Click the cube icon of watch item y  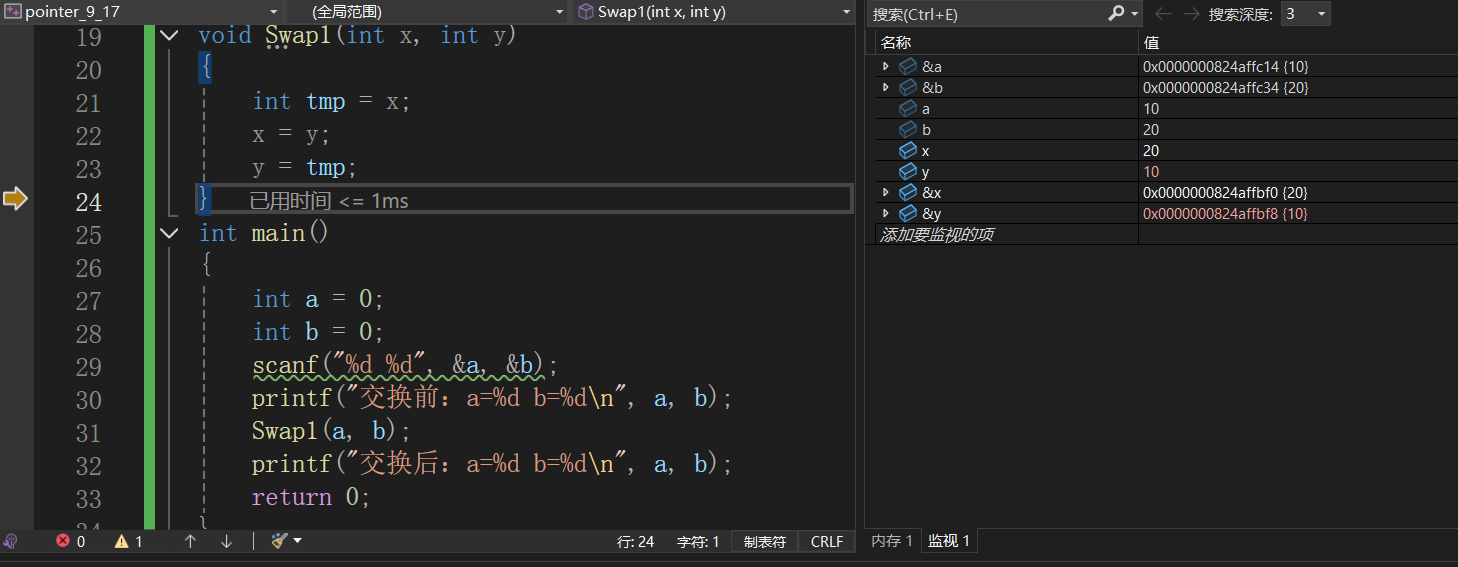[908, 171]
